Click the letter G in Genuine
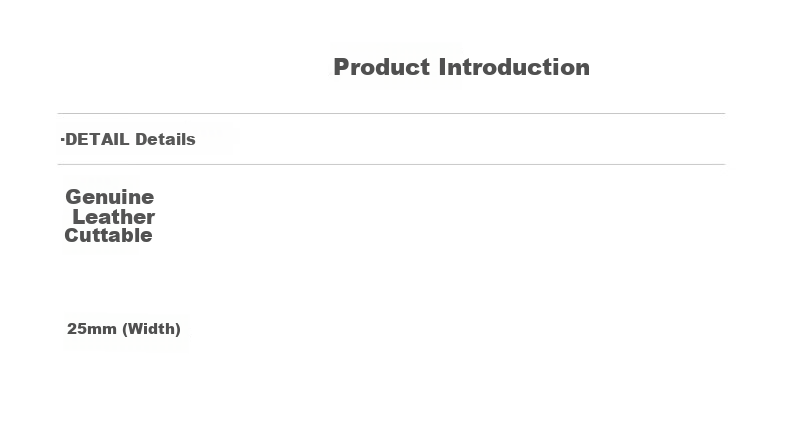The height and width of the screenshot is (433, 790). pos(73,197)
